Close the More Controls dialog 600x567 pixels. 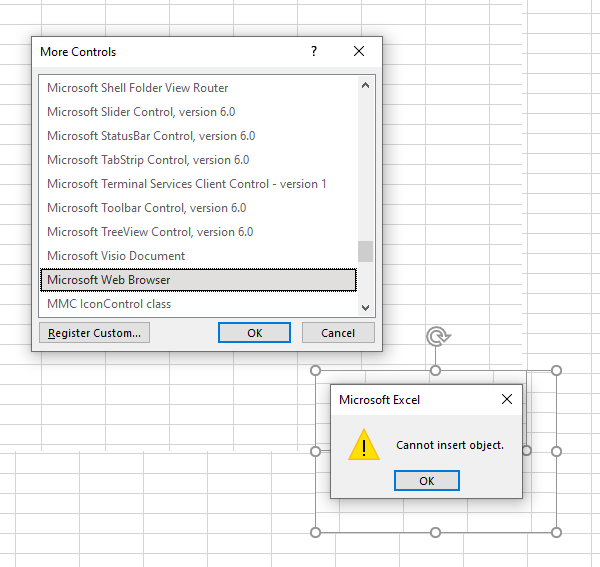coord(359,51)
